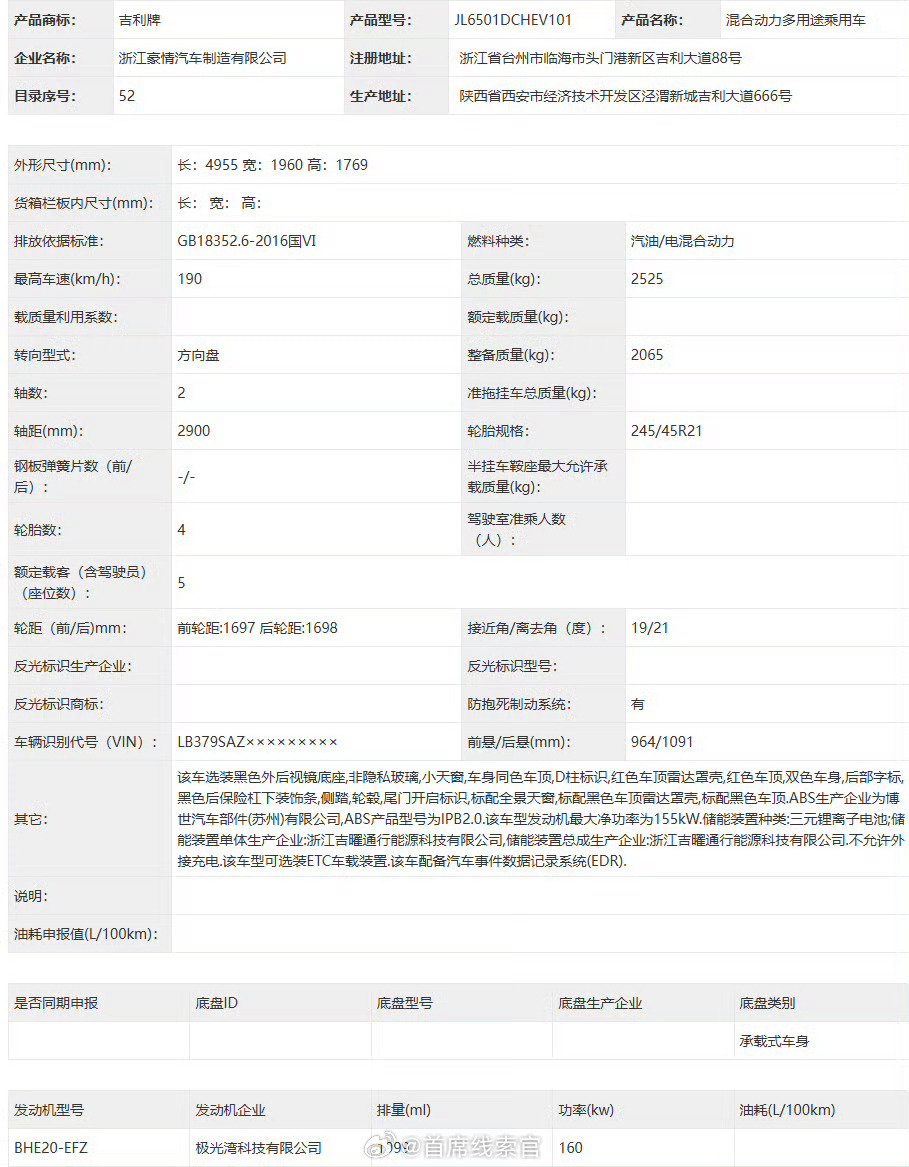The height and width of the screenshot is (1167, 909).
Task: Select the 防抱死制动系统 label
Action: click(519, 704)
